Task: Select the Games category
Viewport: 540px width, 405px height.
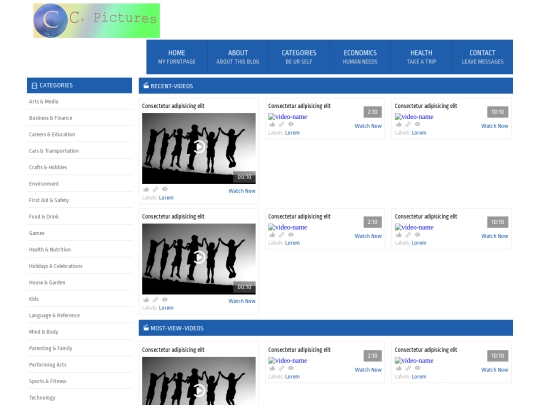Action: [x=37, y=233]
